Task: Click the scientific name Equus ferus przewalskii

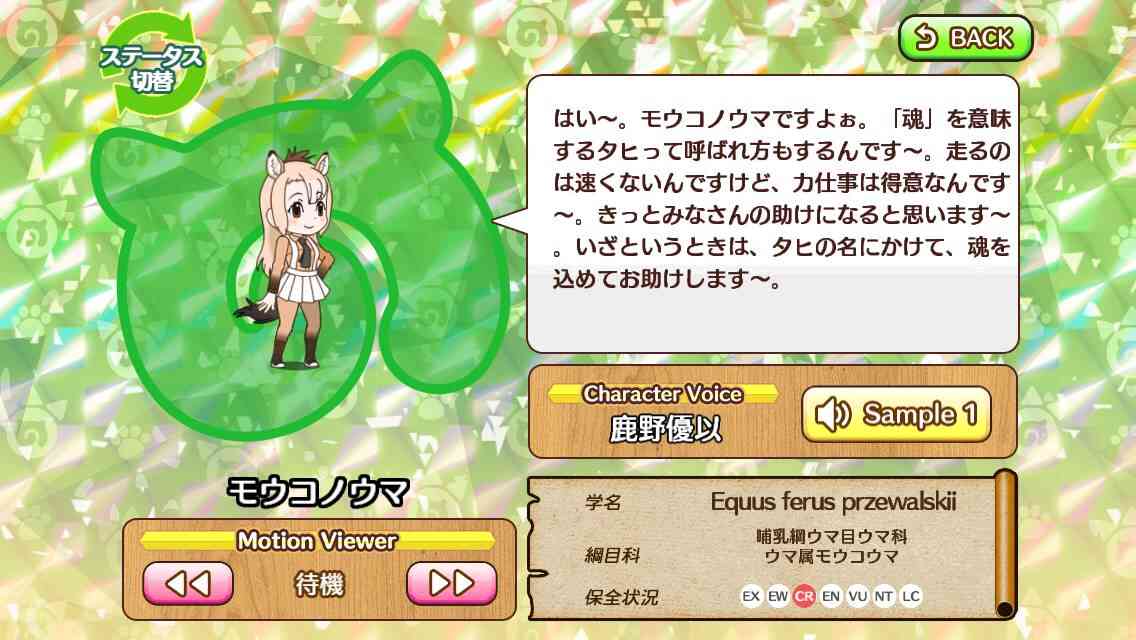Action: tap(833, 502)
